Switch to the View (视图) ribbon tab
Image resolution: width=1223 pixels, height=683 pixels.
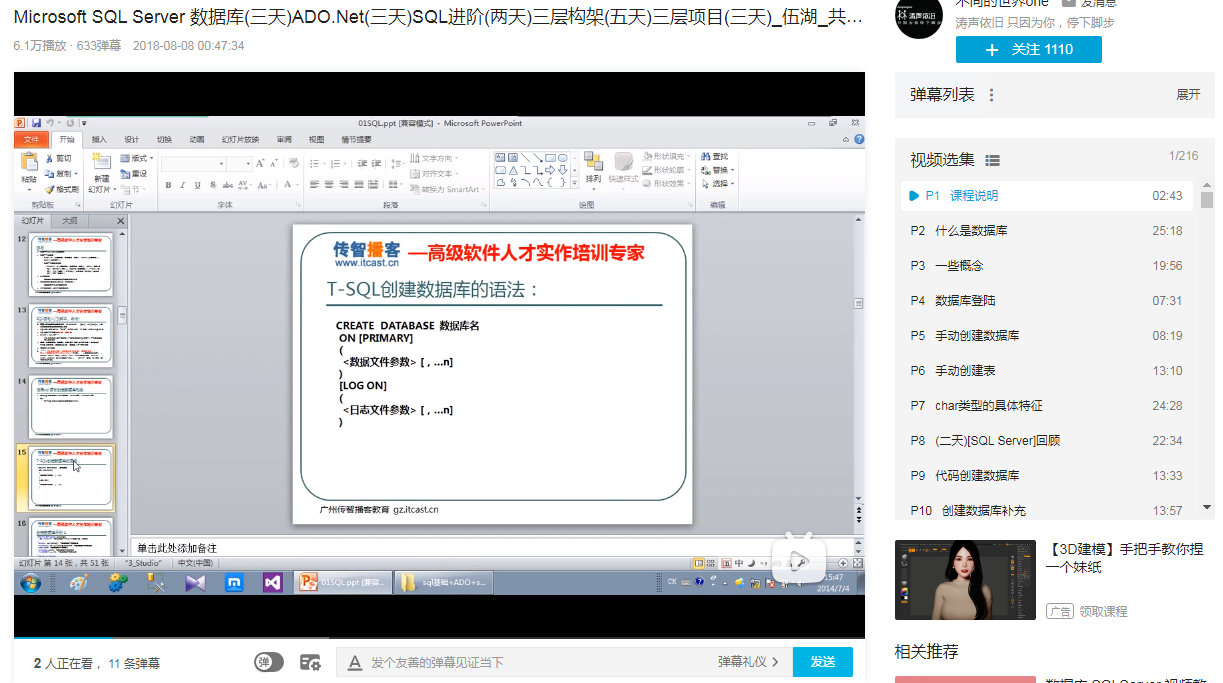[x=316, y=140]
